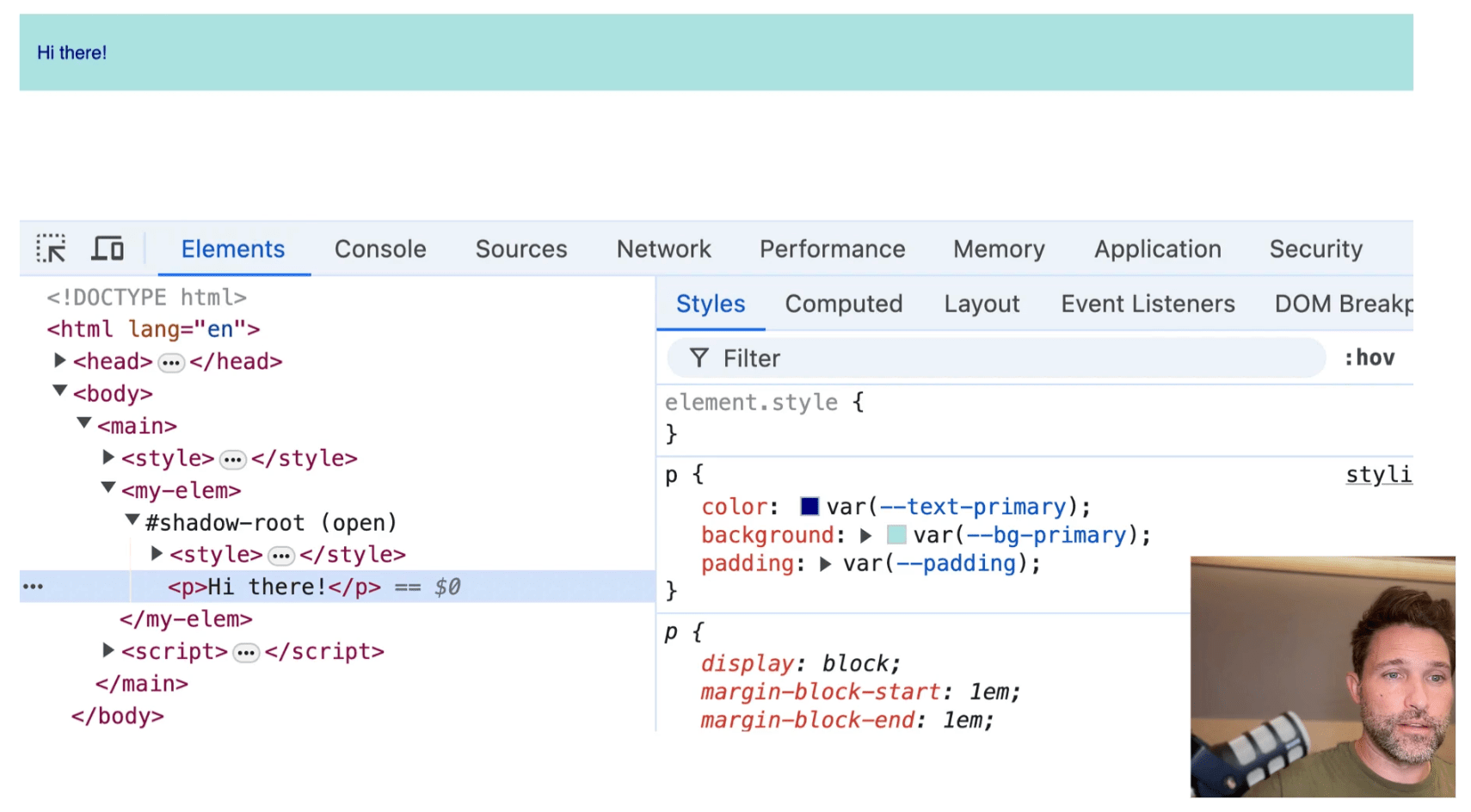Switch to the Elements tab

point(233,249)
